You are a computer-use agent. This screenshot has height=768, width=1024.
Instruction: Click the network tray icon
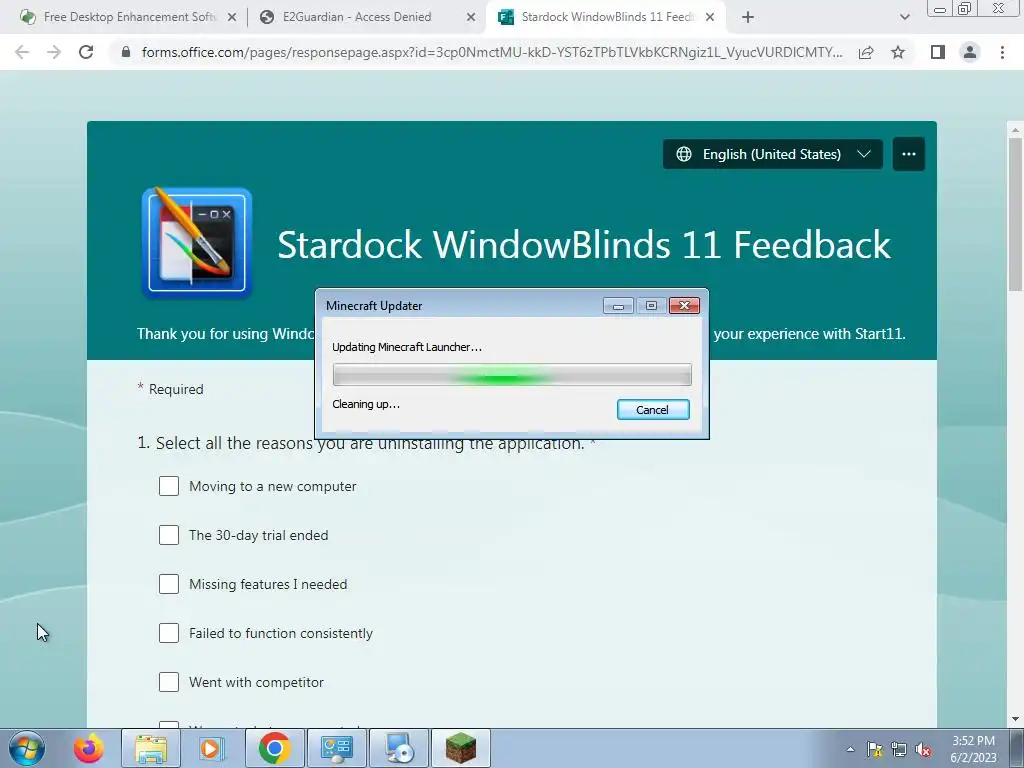[x=899, y=749]
